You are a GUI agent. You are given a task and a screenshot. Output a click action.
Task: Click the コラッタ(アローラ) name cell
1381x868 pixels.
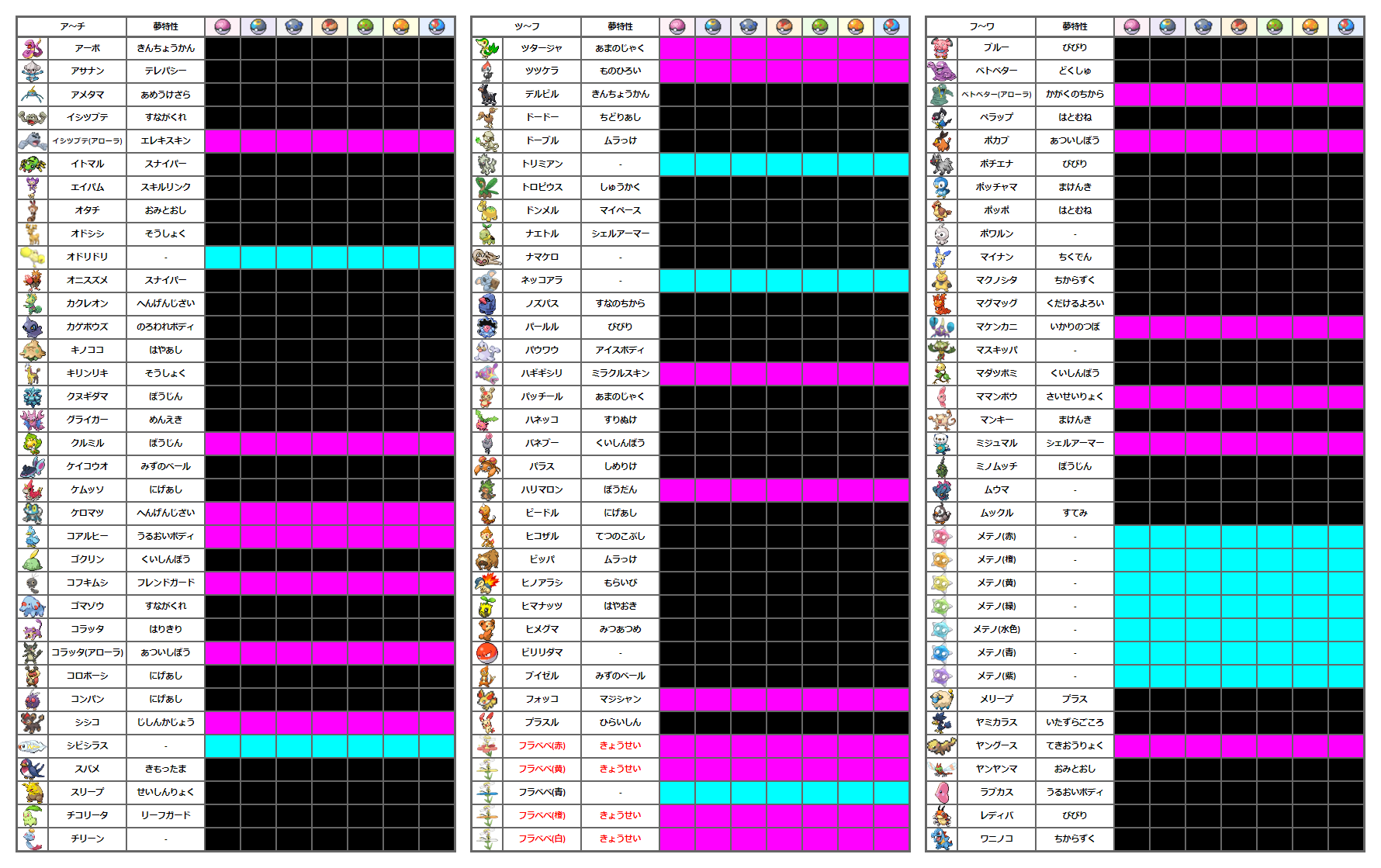[88, 652]
